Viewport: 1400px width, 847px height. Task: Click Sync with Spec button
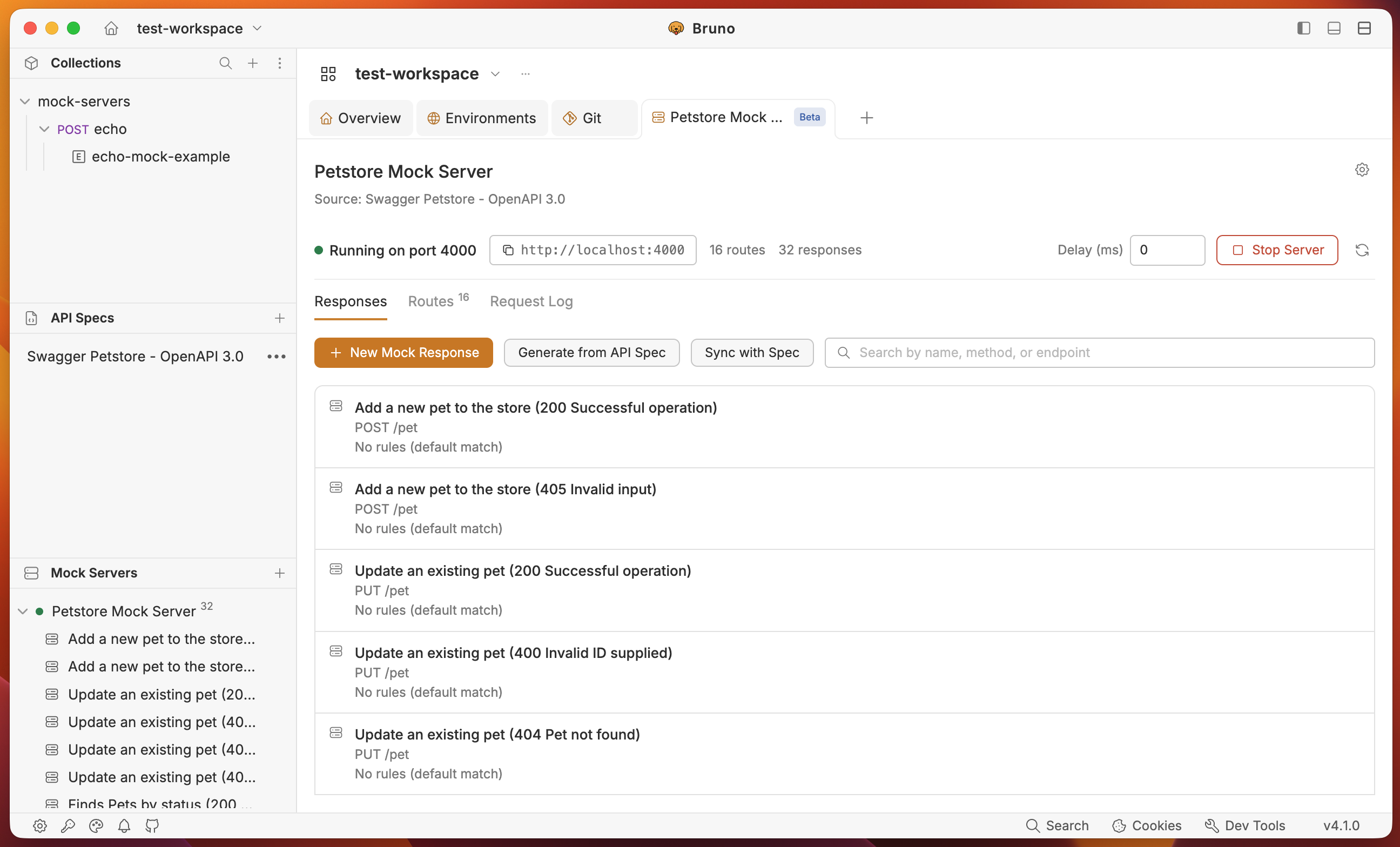(x=752, y=353)
